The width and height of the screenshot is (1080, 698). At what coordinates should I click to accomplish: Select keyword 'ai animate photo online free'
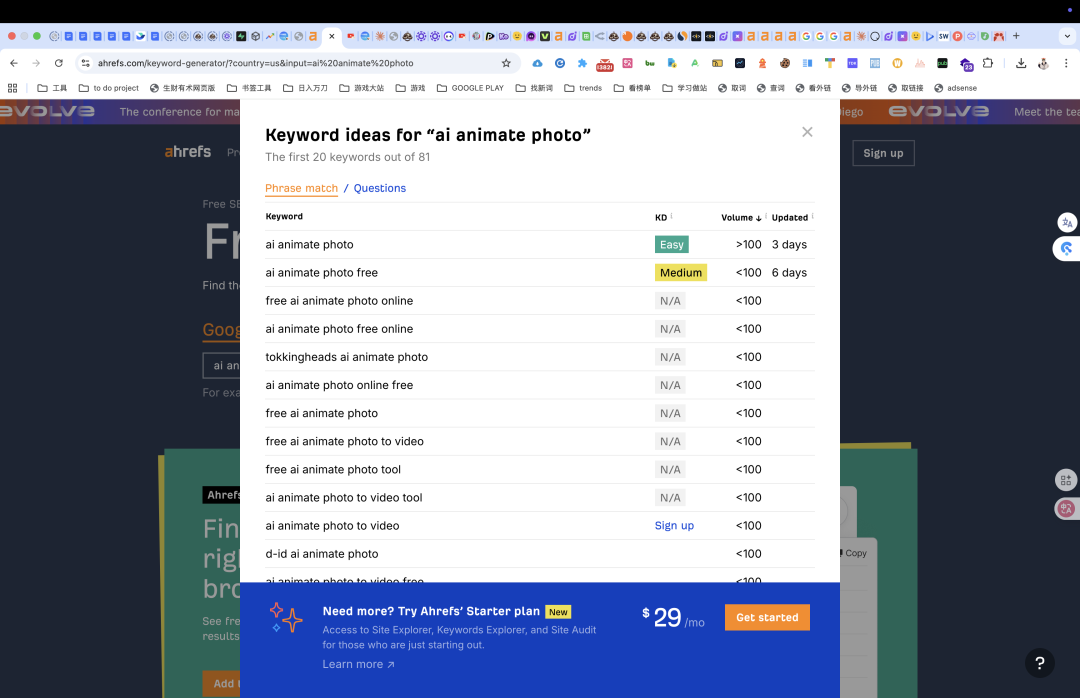(x=339, y=385)
